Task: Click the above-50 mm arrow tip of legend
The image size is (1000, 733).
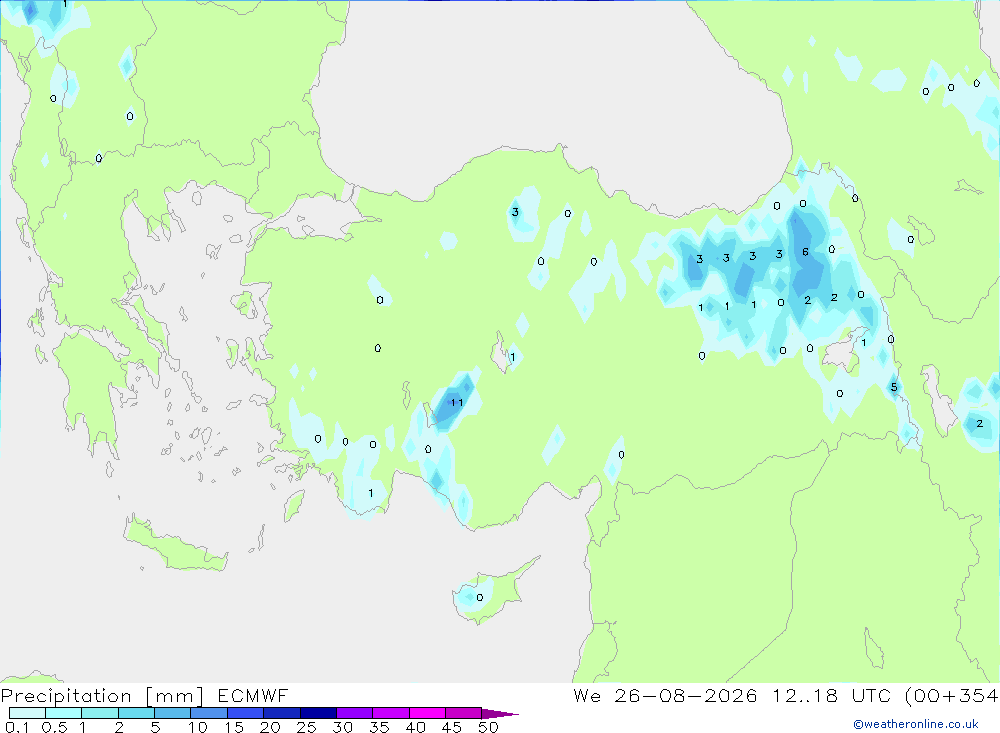Action: click(499, 714)
